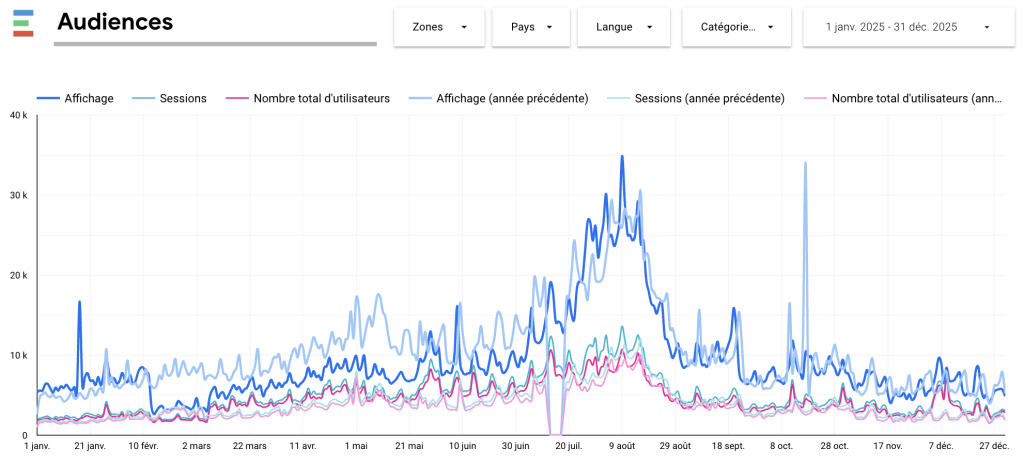Click the light-blue spike in mid-October
Screen dimensions: 1024x464
click(805, 164)
